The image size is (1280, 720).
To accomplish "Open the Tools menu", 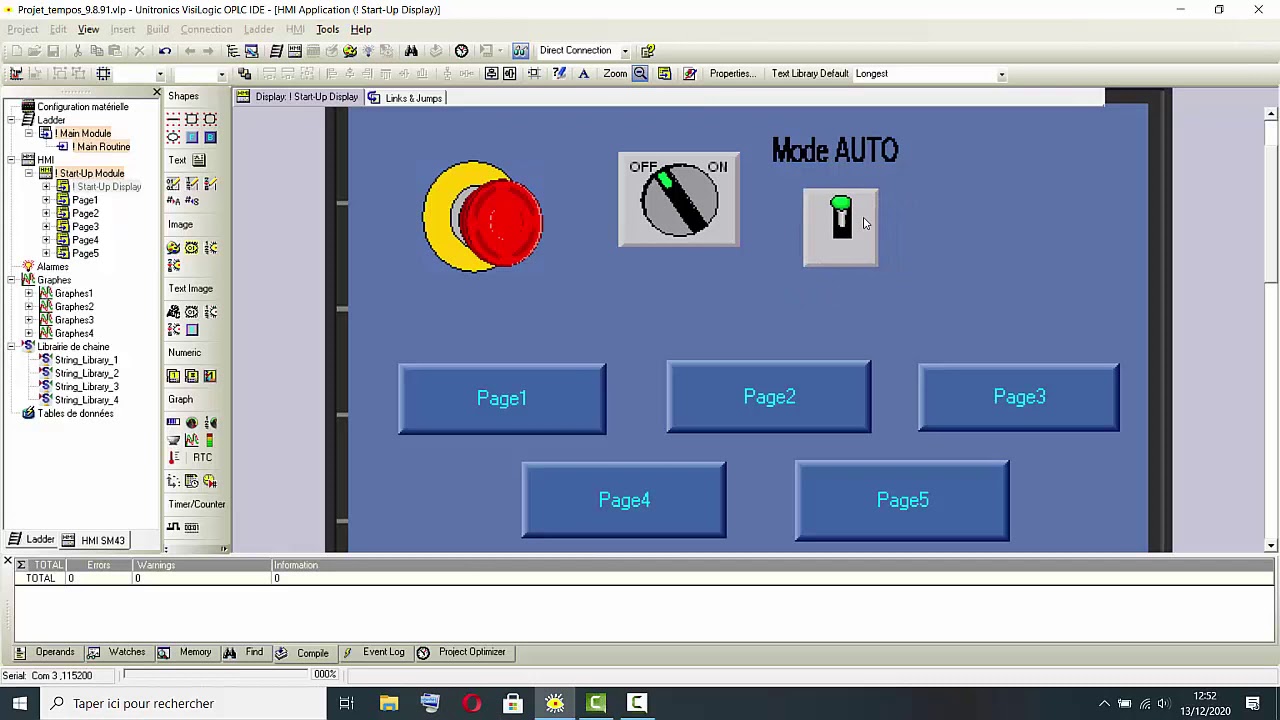I will [x=327, y=29].
